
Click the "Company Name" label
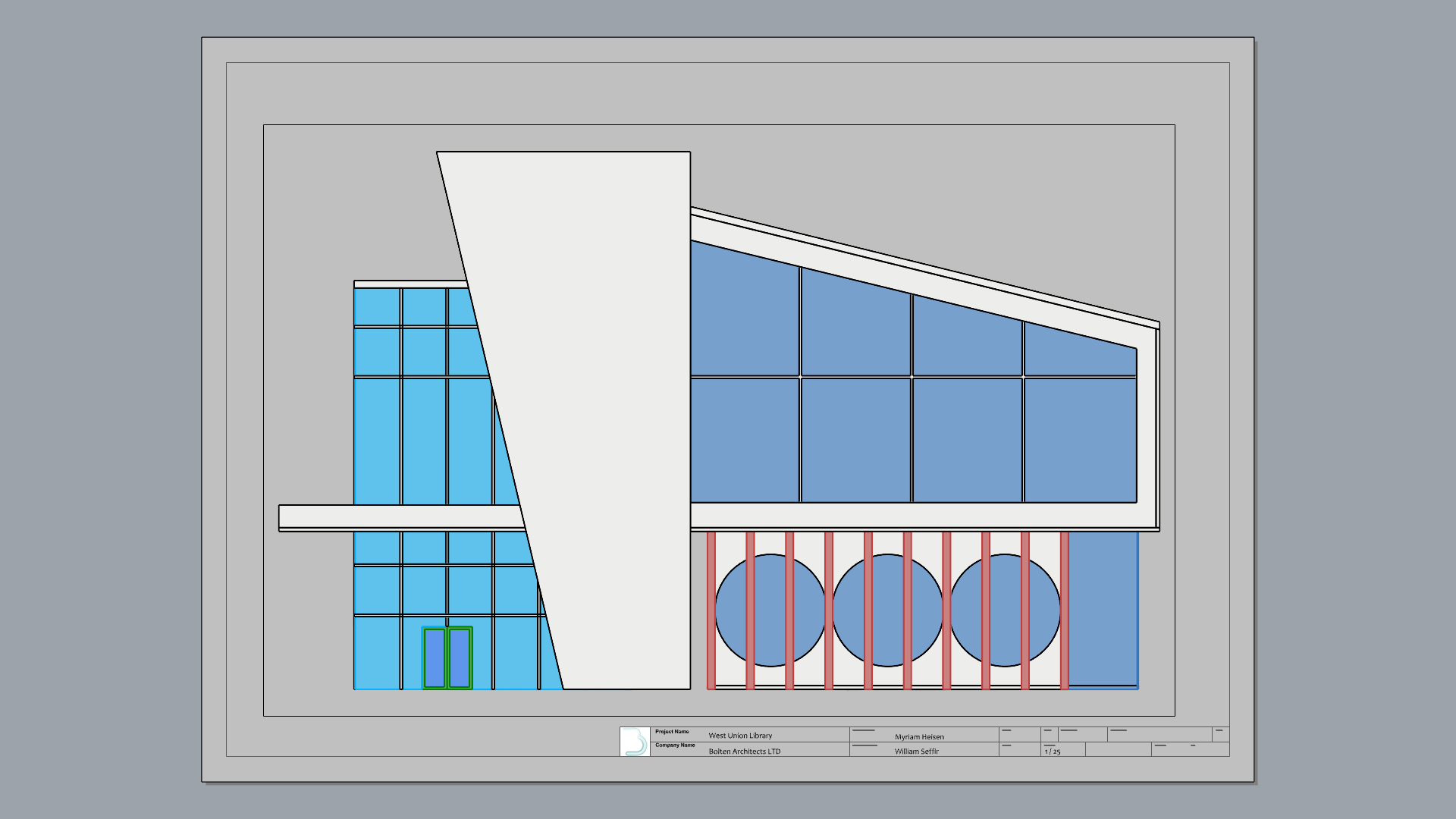coord(675,745)
